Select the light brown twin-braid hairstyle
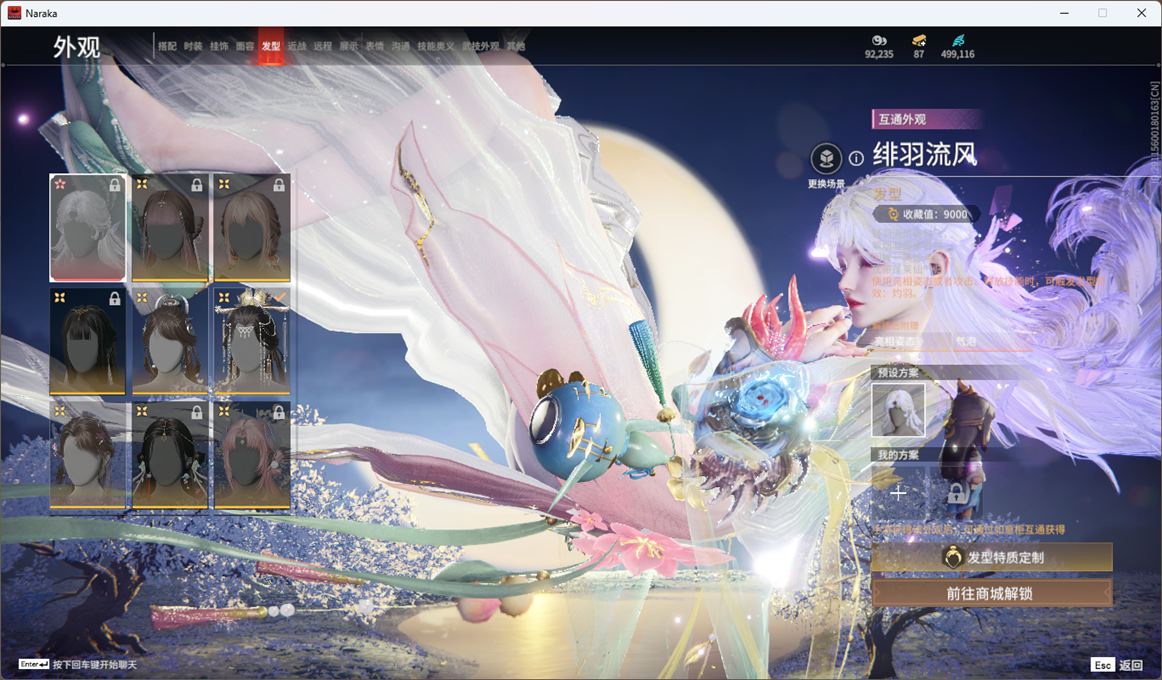 pos(252,227)
